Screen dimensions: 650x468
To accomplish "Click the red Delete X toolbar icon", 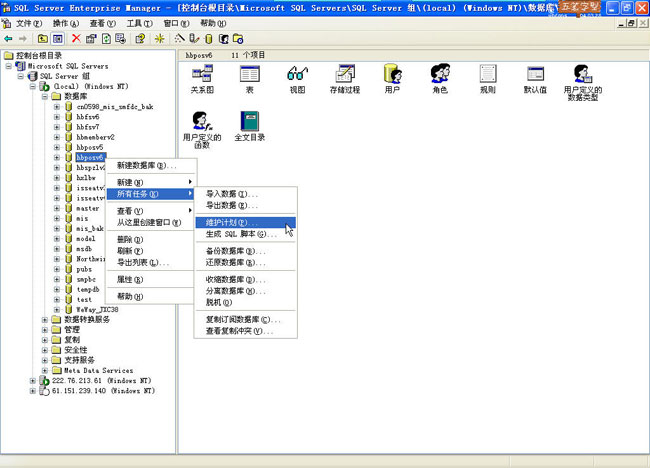I will tap(76, 39).
